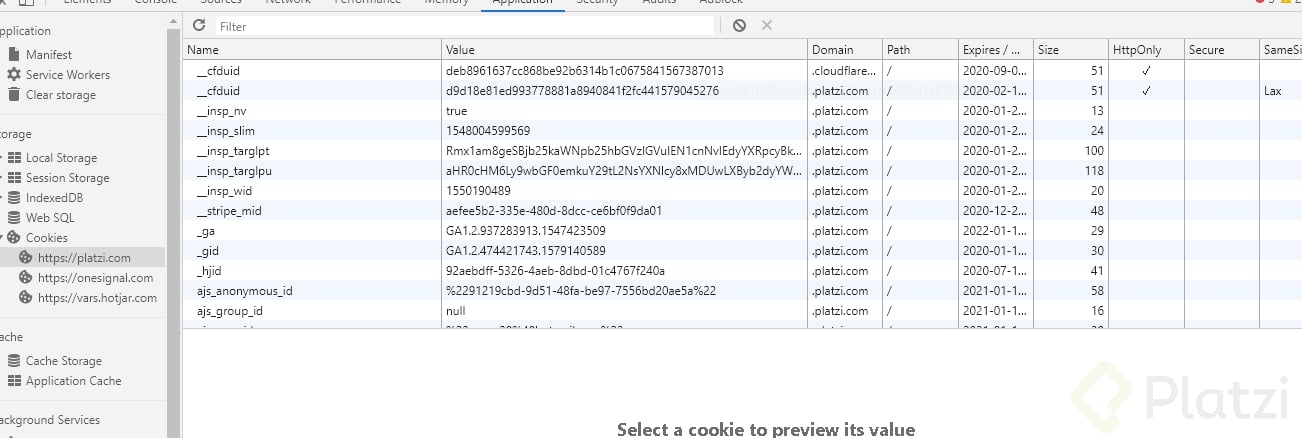This screenshot has width=1302, height=438.
Task: Sort cookies by Expires column
Action: [995, 50]
